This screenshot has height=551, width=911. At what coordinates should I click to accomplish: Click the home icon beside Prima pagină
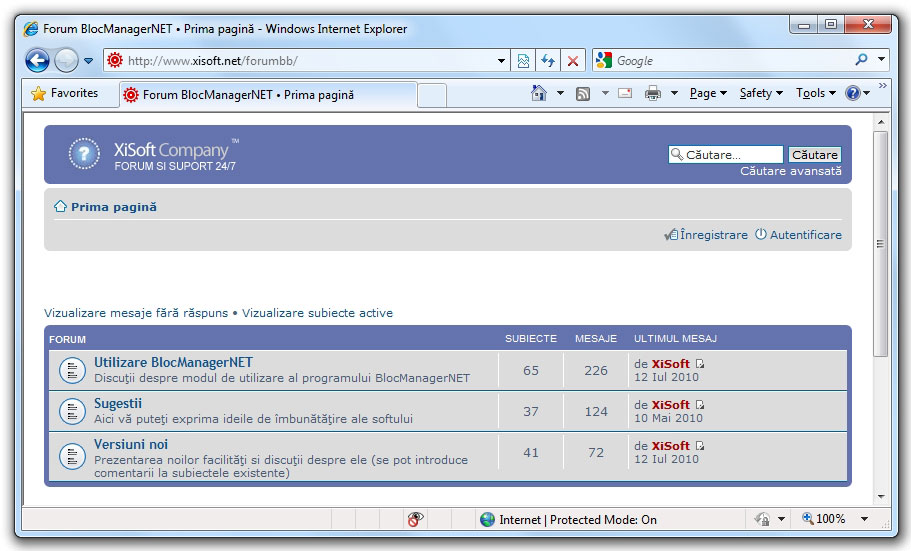pyautogui.click(x=60, y=206)
